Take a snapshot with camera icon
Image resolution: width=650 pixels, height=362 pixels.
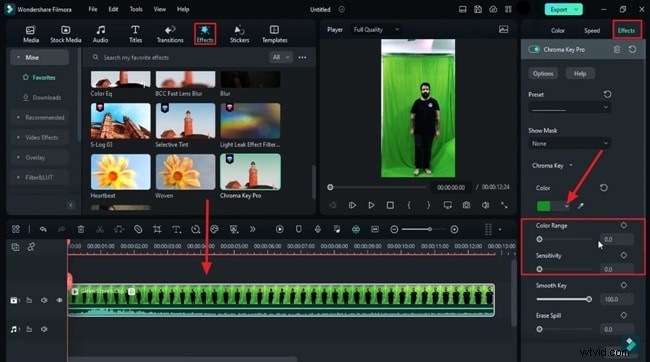[x=466, y=205]
